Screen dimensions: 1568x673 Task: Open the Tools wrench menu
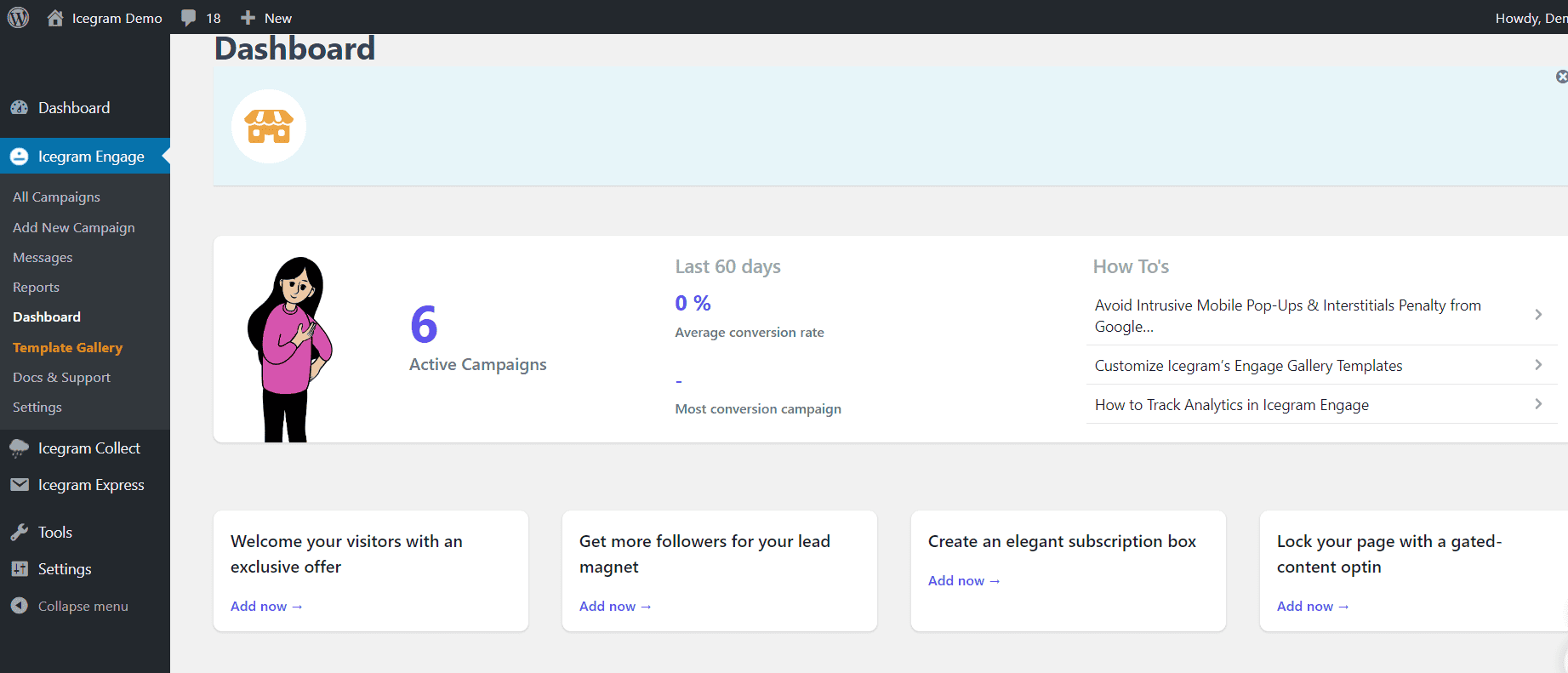54,533
